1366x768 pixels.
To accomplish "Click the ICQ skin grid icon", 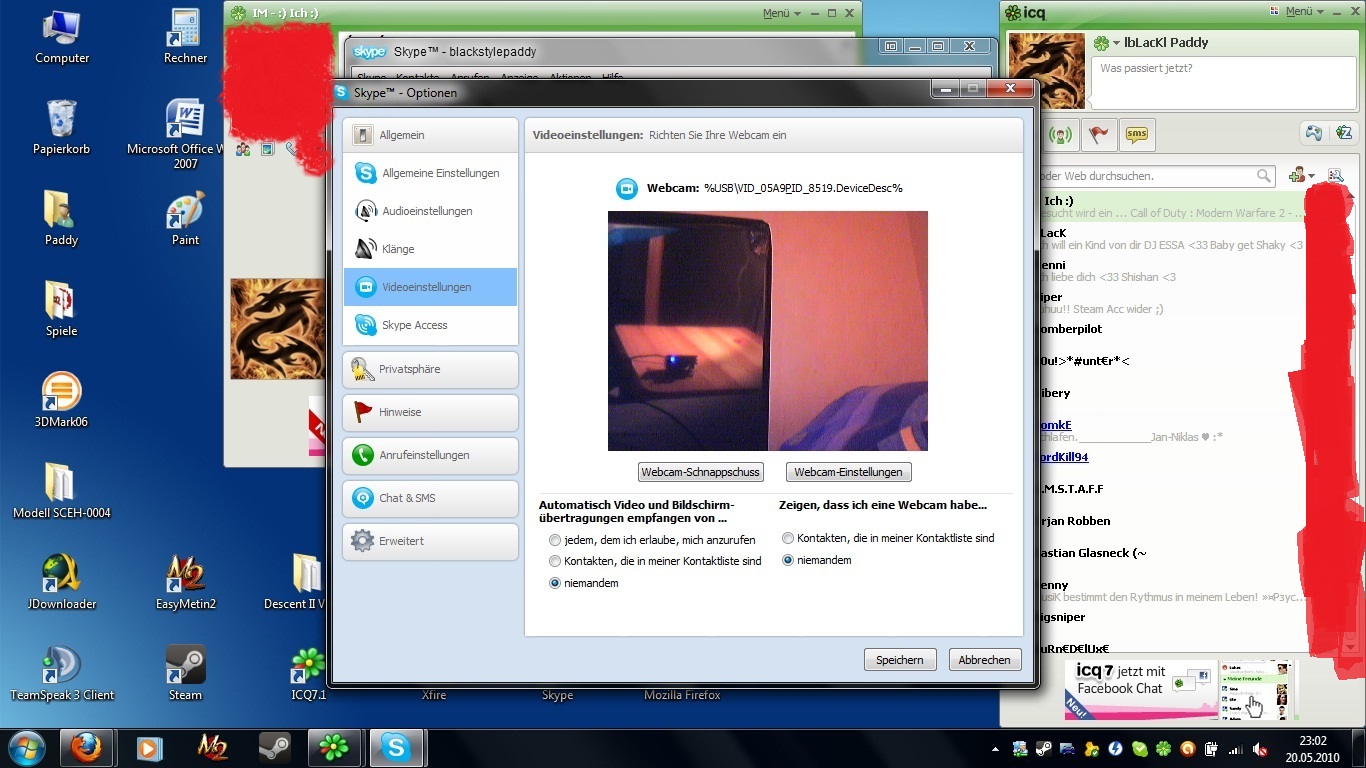I will coord(1273,12).
